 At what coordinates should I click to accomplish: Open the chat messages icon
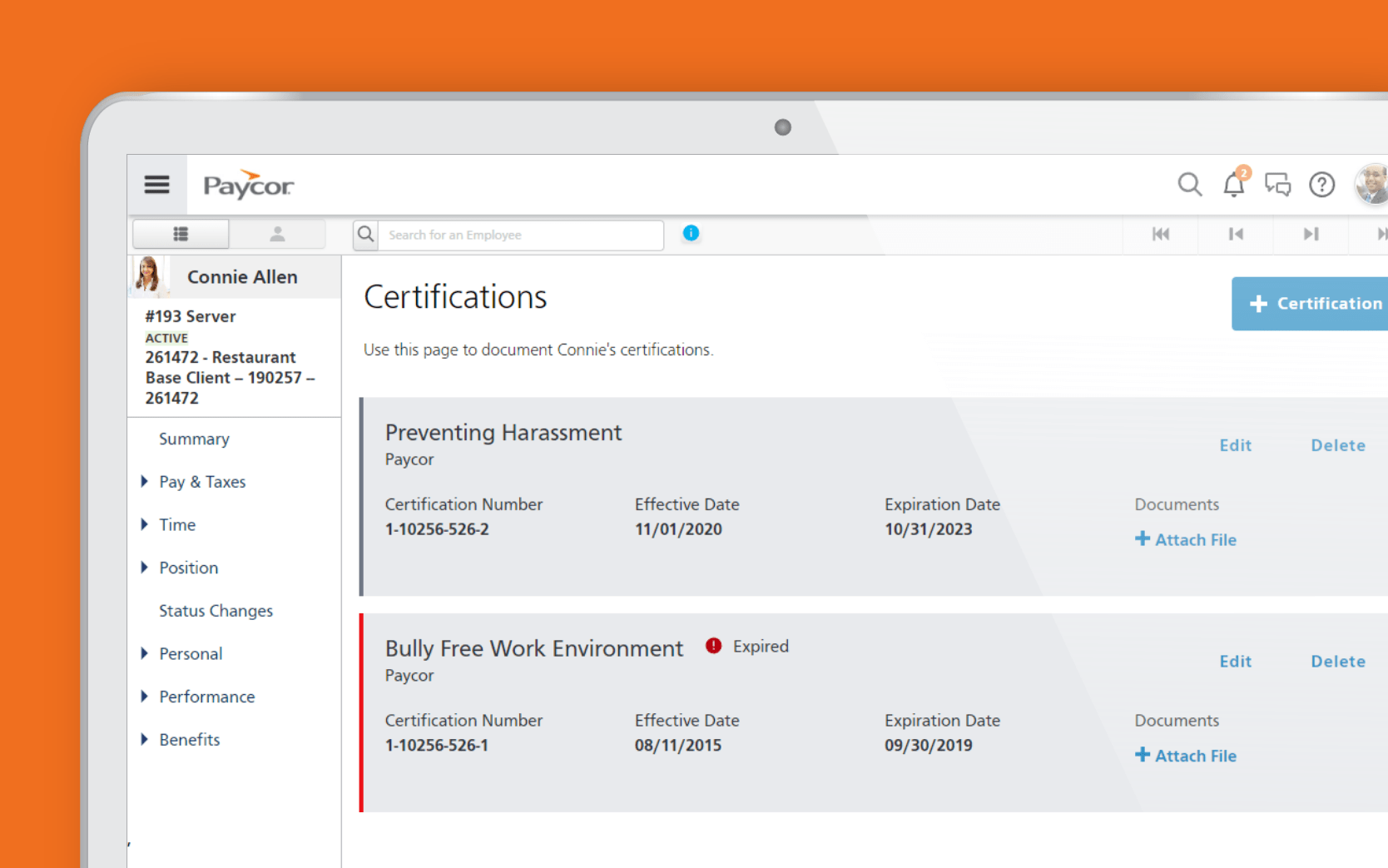point(1277,184)
